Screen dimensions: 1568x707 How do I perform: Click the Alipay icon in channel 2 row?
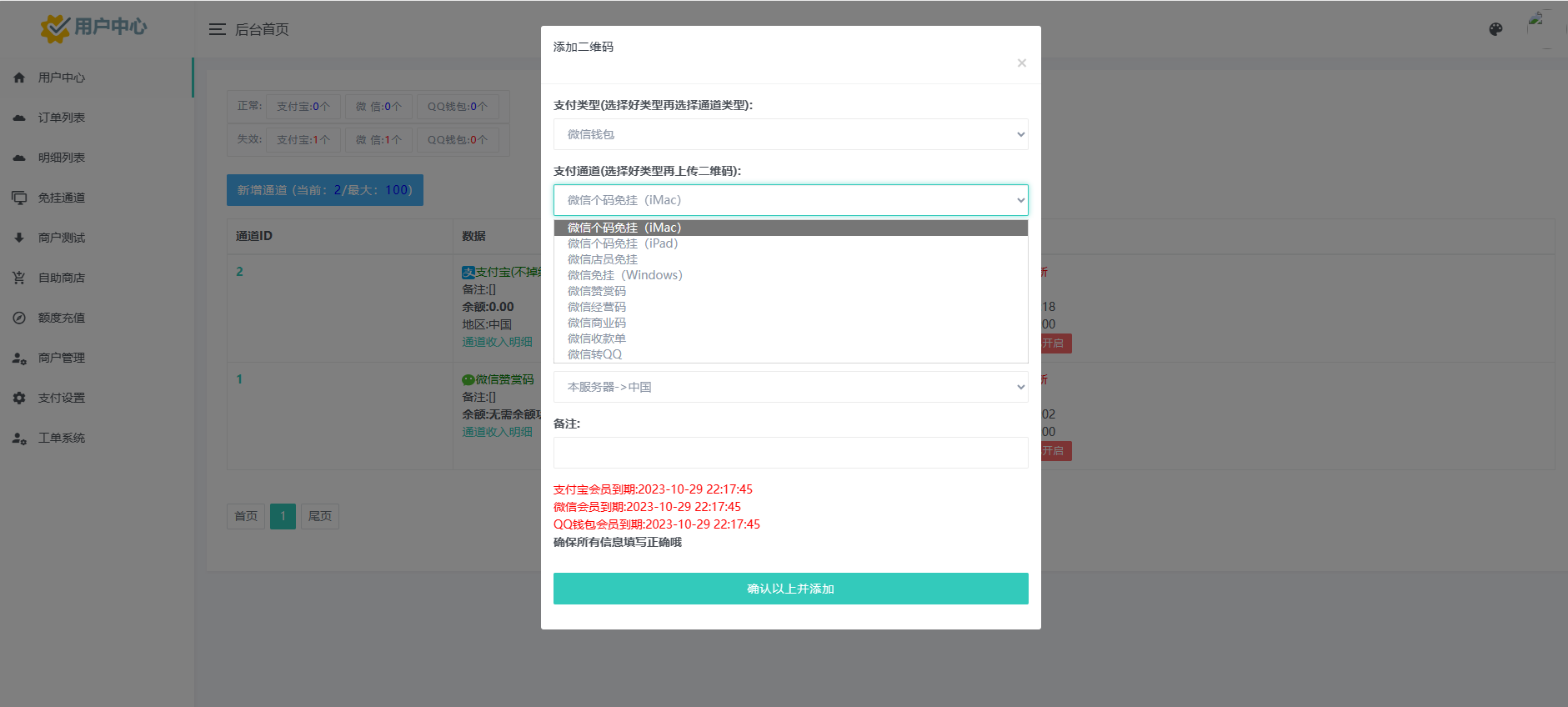468,273
